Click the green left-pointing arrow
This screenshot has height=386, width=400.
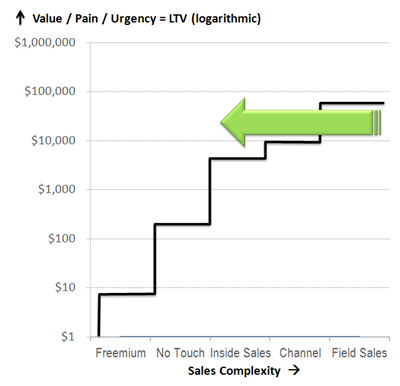point(300,122)
